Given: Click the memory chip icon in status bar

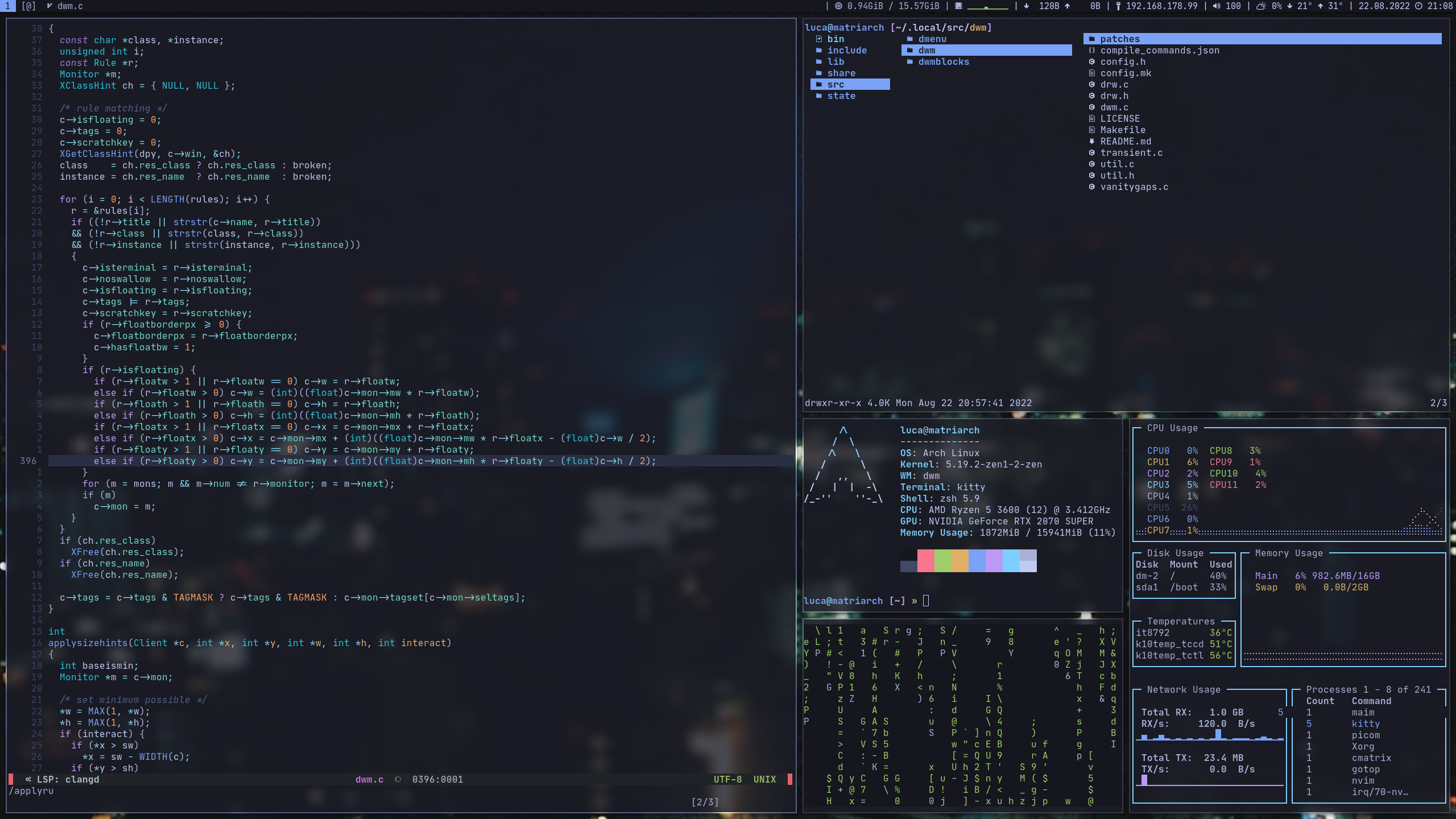Looking at the screenshot, I should tap(838, 6).
